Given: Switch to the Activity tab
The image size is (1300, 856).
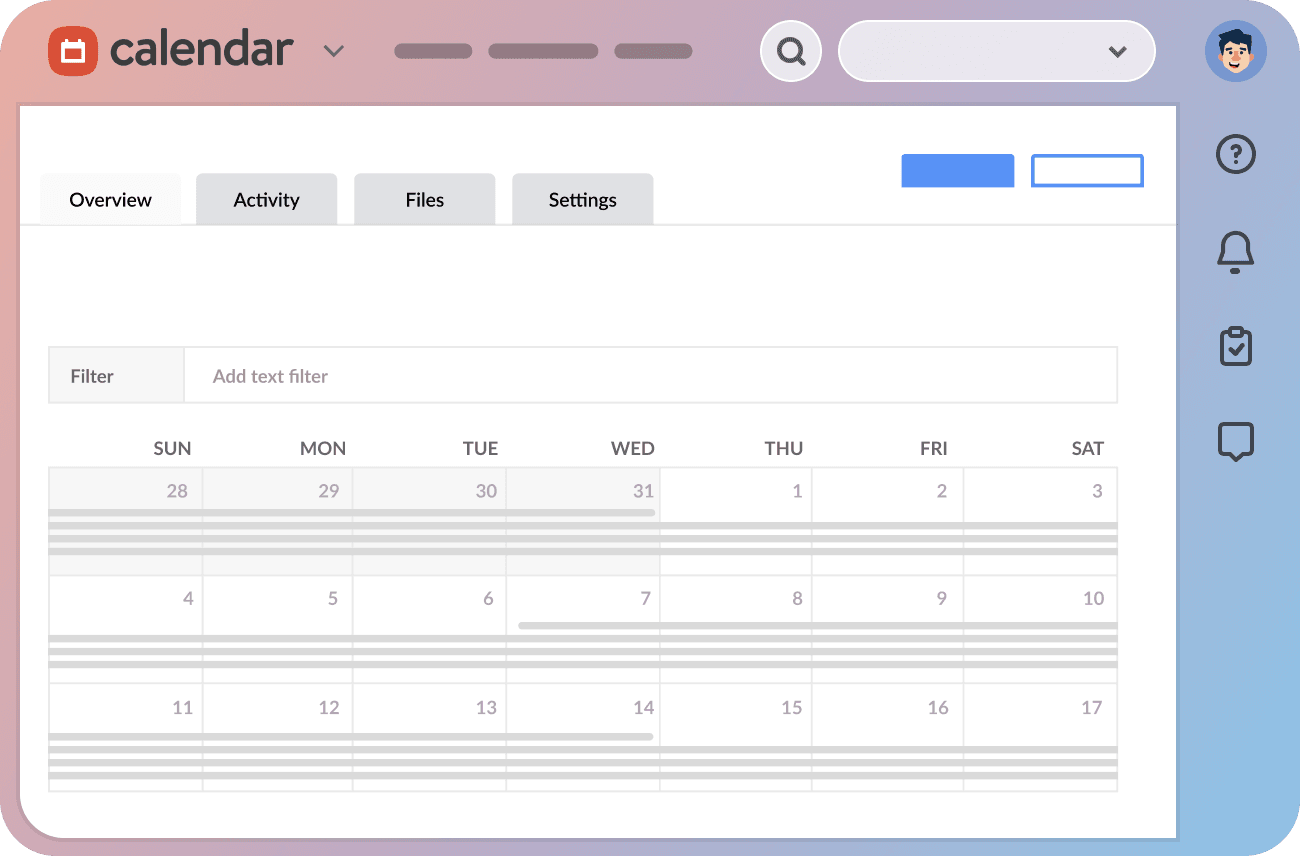Looking at the screenshot, I should (266, 199).
